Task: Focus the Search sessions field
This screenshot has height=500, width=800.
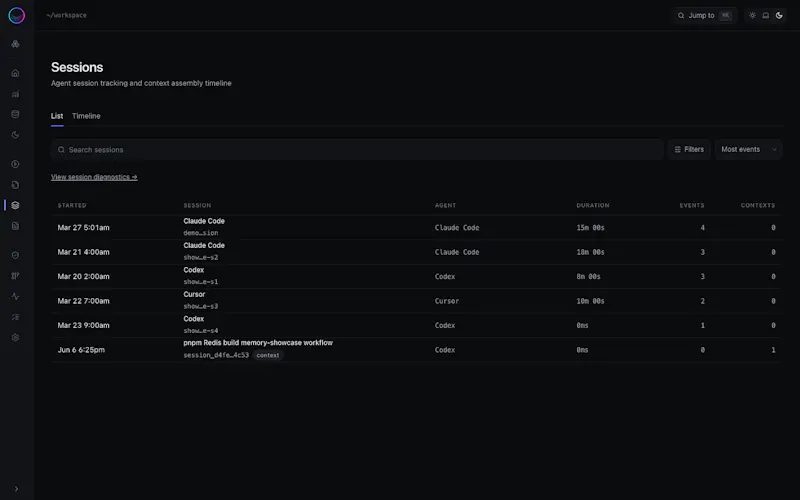Action: 357,149
